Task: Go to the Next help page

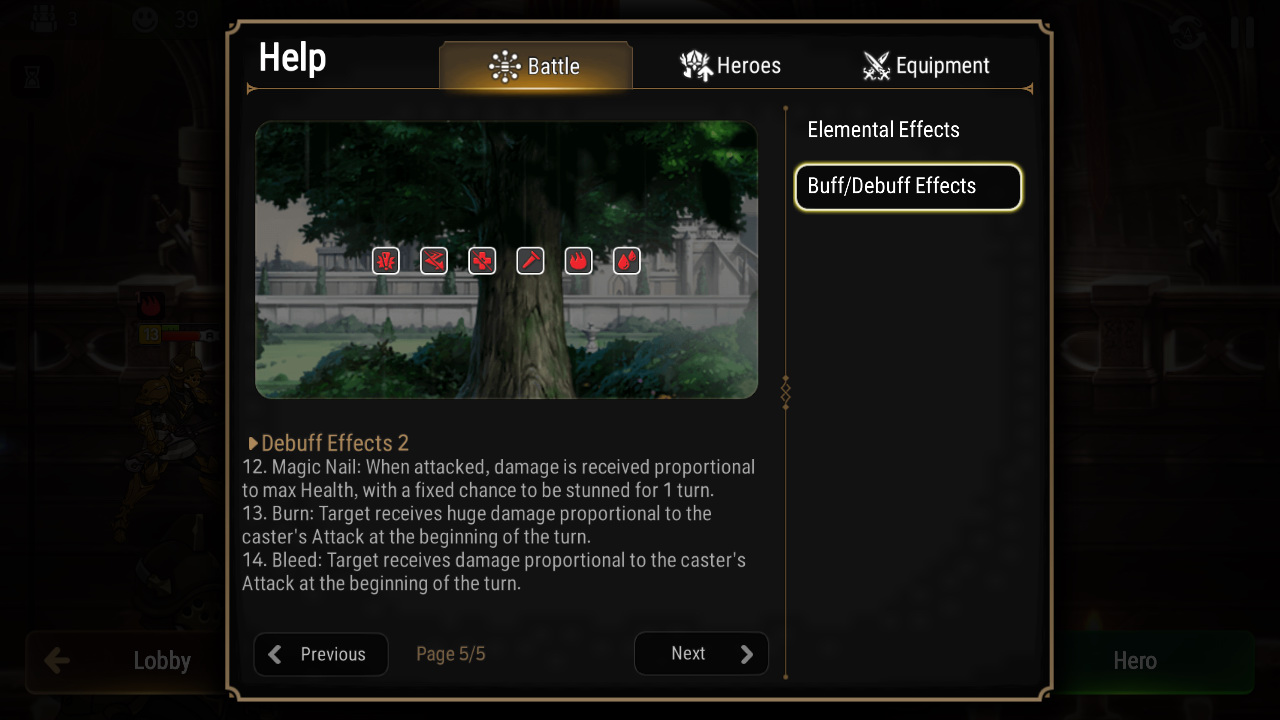Action: pos(701,654)
